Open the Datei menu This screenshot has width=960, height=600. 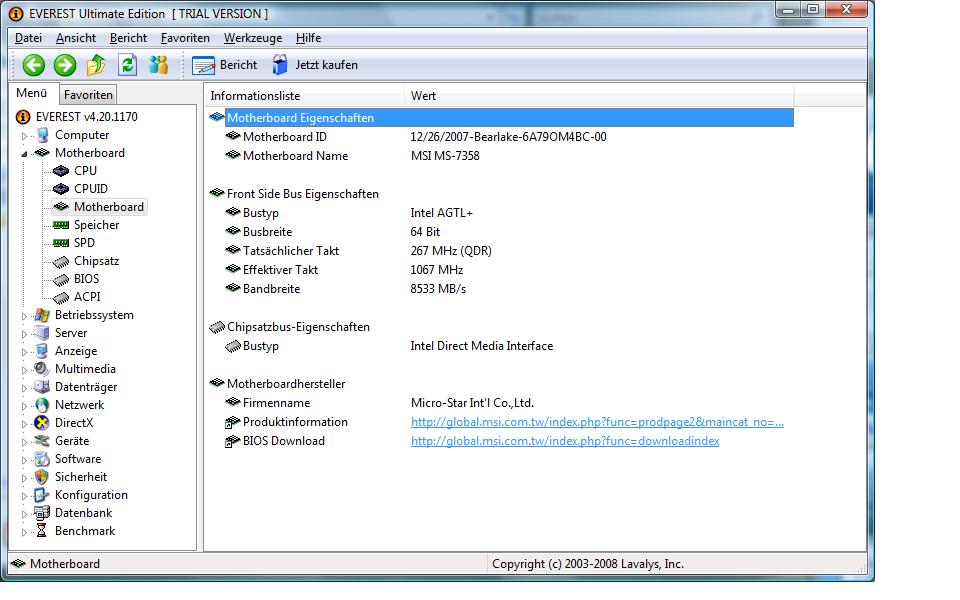pos(28,38)
